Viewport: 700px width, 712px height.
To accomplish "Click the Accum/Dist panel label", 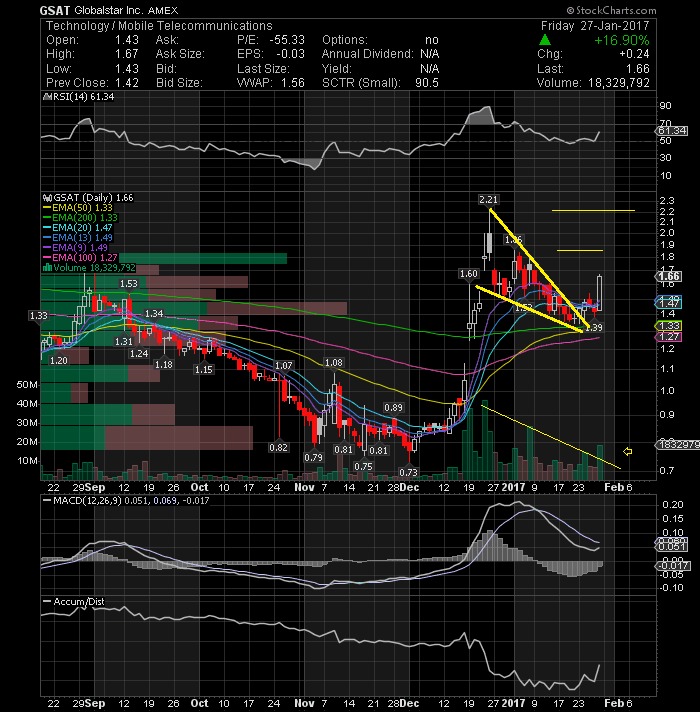I will click(79, 601).
